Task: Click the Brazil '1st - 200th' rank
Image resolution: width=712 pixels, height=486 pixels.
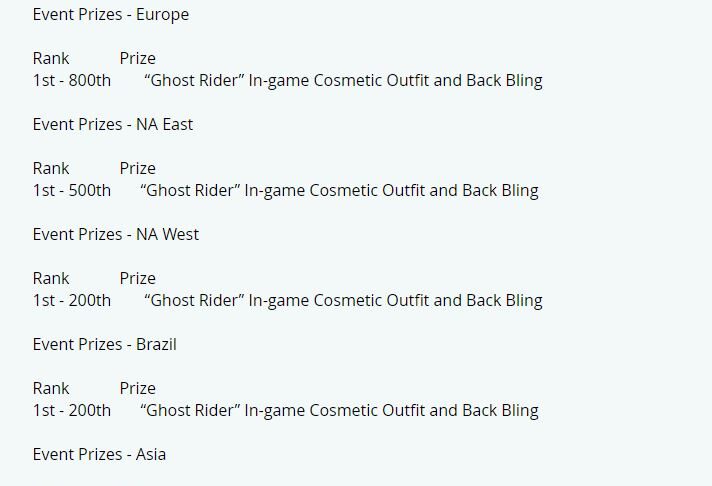Action: 72,410
